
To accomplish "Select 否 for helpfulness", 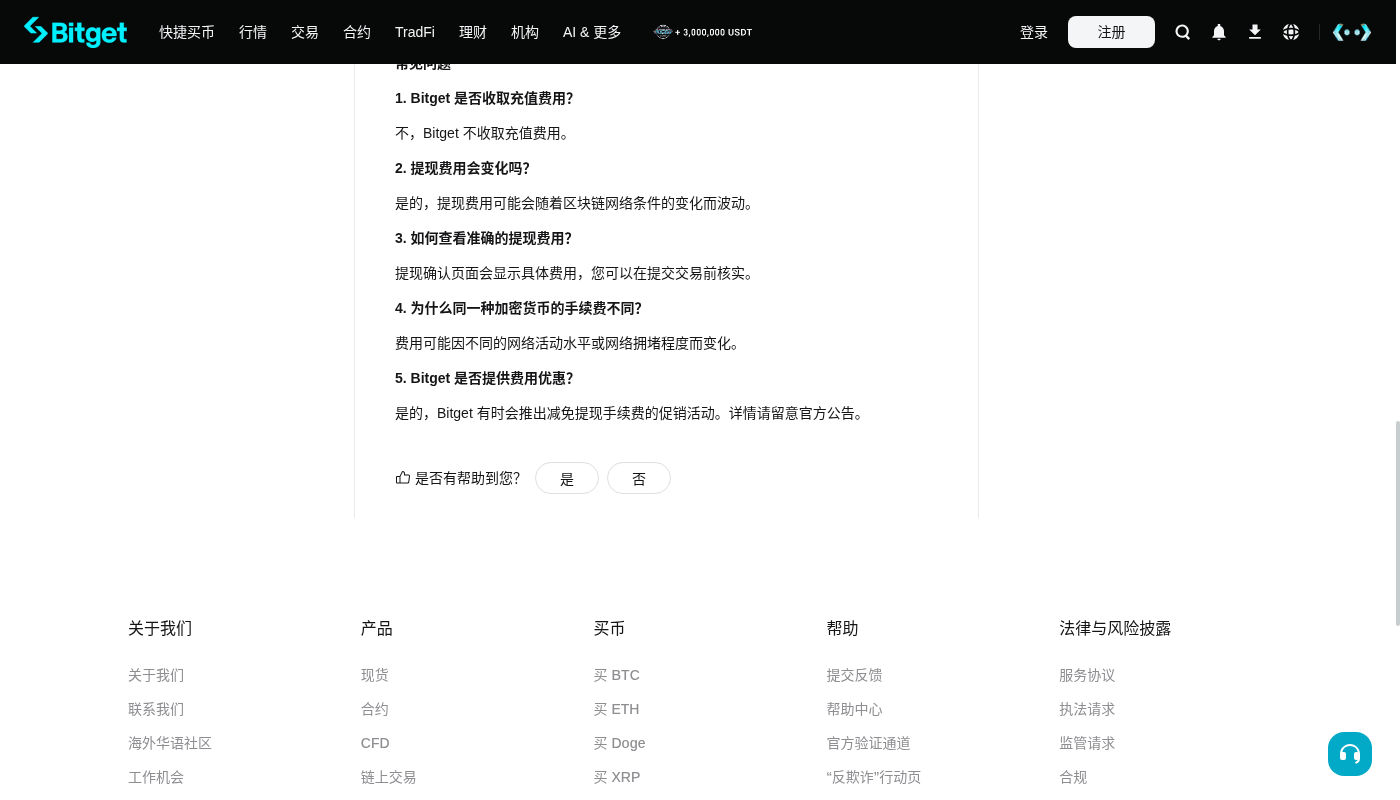I will (x=639, y=478).
